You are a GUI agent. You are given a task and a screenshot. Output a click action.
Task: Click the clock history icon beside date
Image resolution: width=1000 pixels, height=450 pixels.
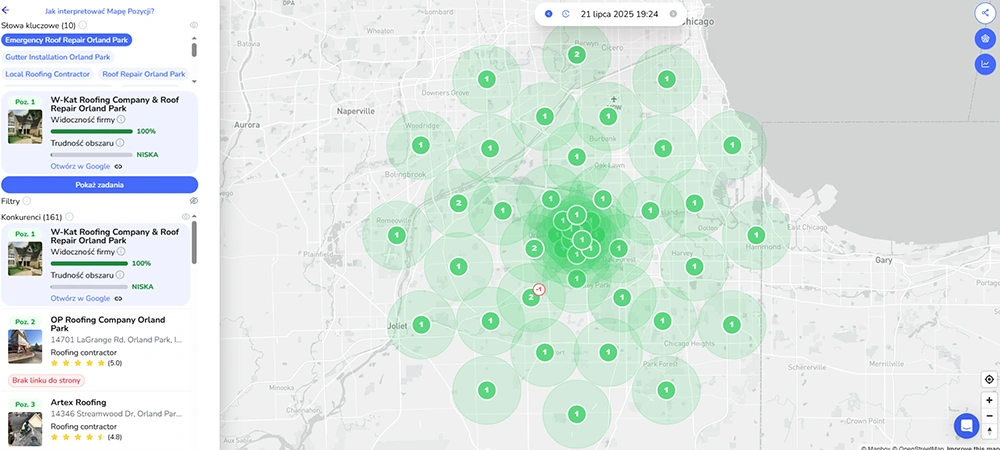click(x=566, y=14)
